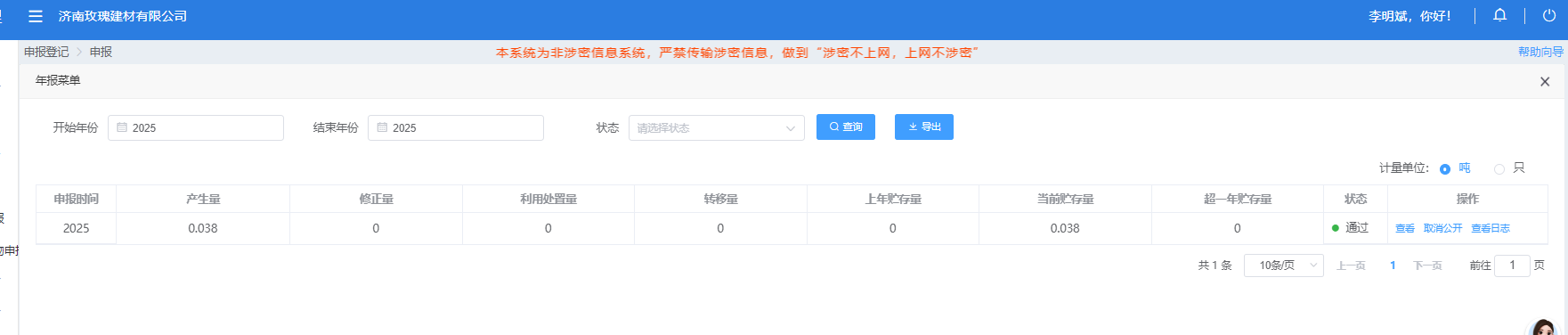Click the 申报登记 breadcrumb
The image size is (1568, 335).
(46, 53)
